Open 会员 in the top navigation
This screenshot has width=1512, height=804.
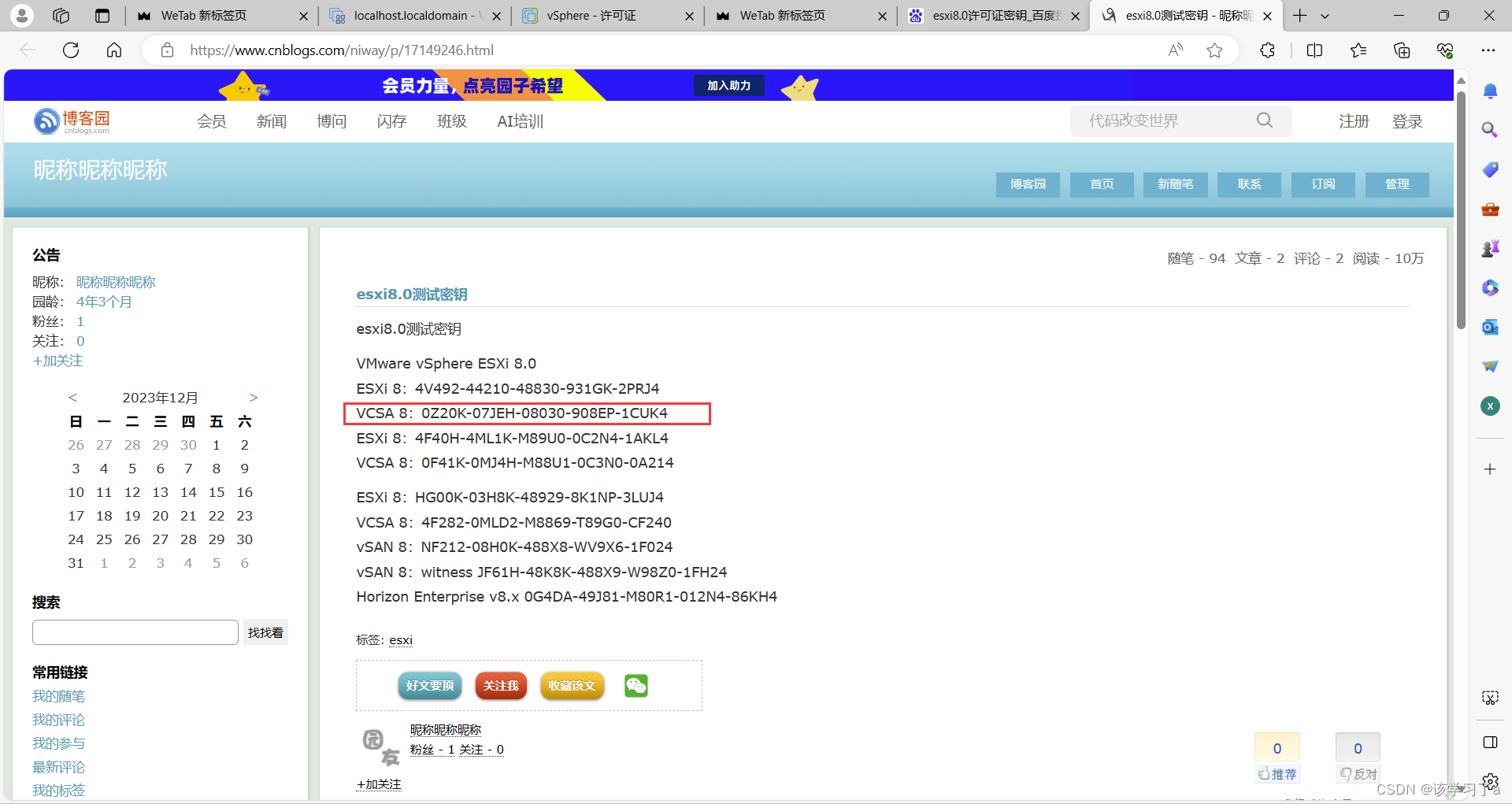click(212, 121)
